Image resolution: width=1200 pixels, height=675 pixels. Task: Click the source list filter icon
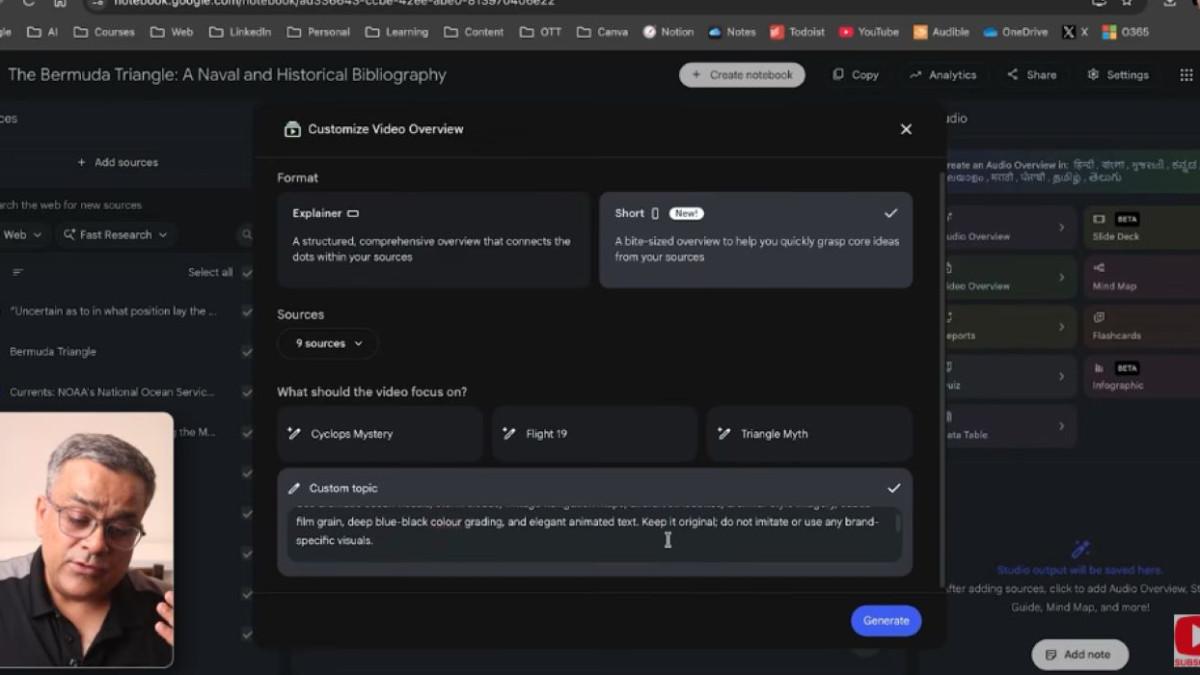tap(17, 272)
